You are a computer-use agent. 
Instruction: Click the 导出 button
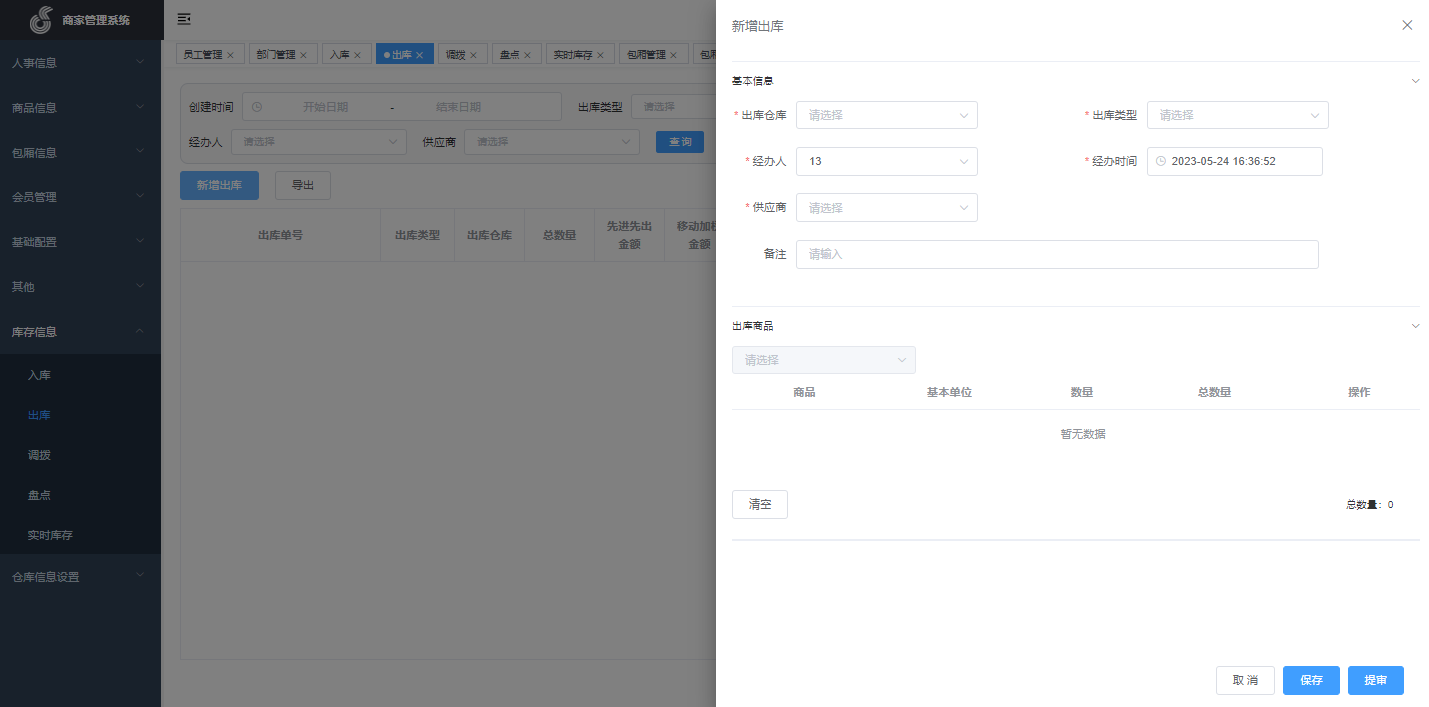(x=303, y=185)
